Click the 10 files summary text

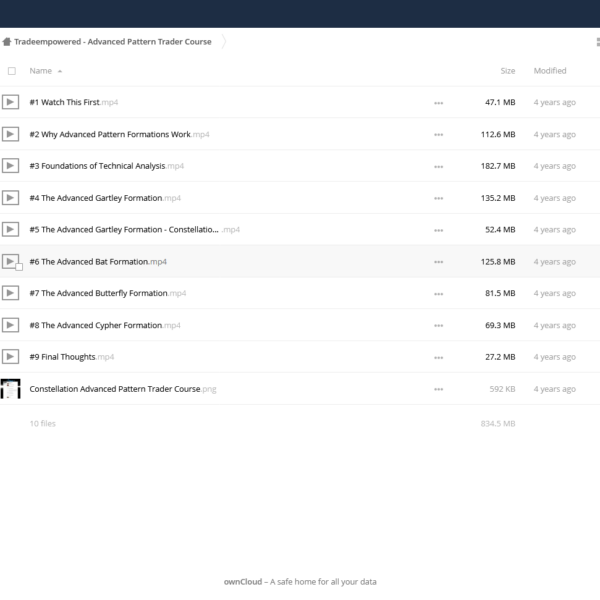click(x=42, y=423)
